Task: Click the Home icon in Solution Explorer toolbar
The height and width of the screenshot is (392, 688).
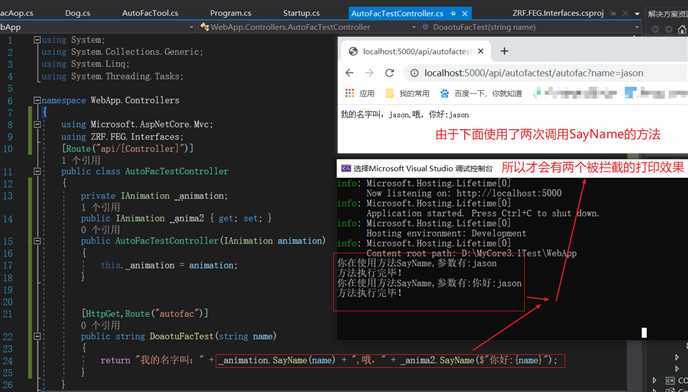Action: click(682, 29)
